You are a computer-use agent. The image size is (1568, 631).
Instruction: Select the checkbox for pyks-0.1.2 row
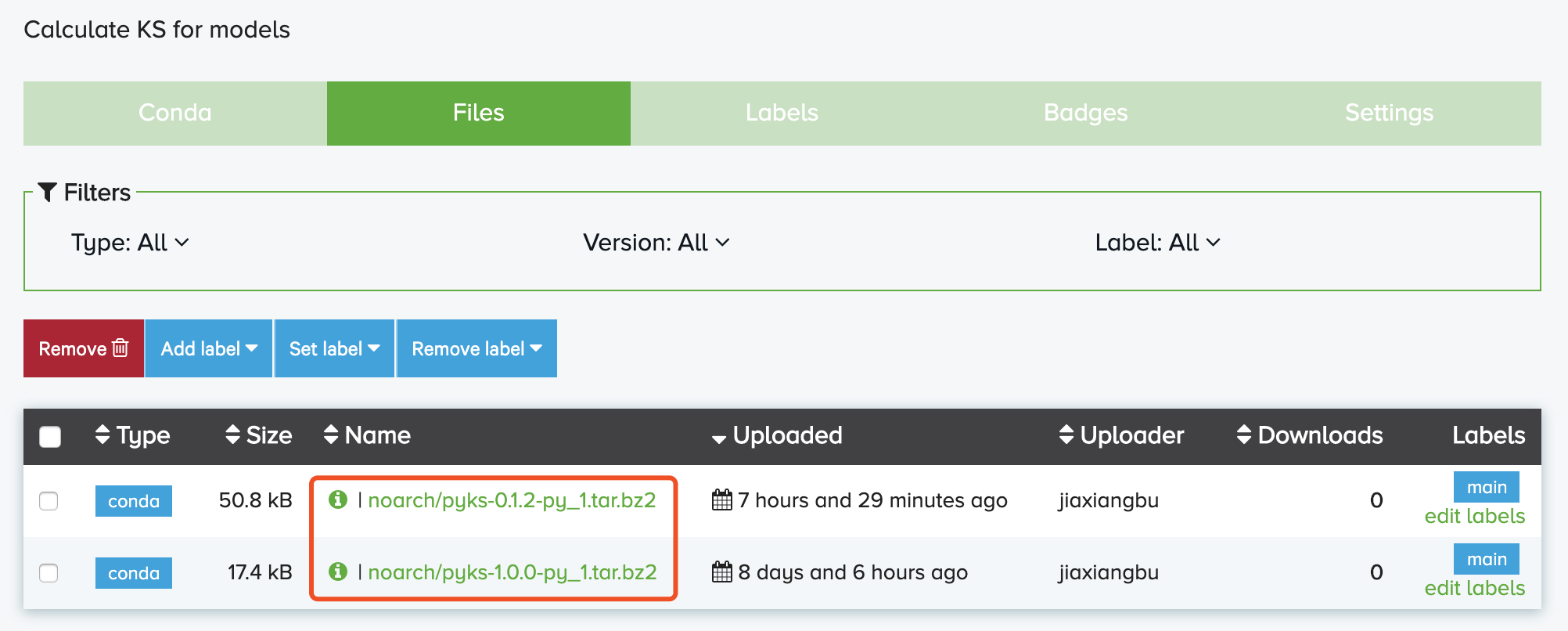coord(49,500)
